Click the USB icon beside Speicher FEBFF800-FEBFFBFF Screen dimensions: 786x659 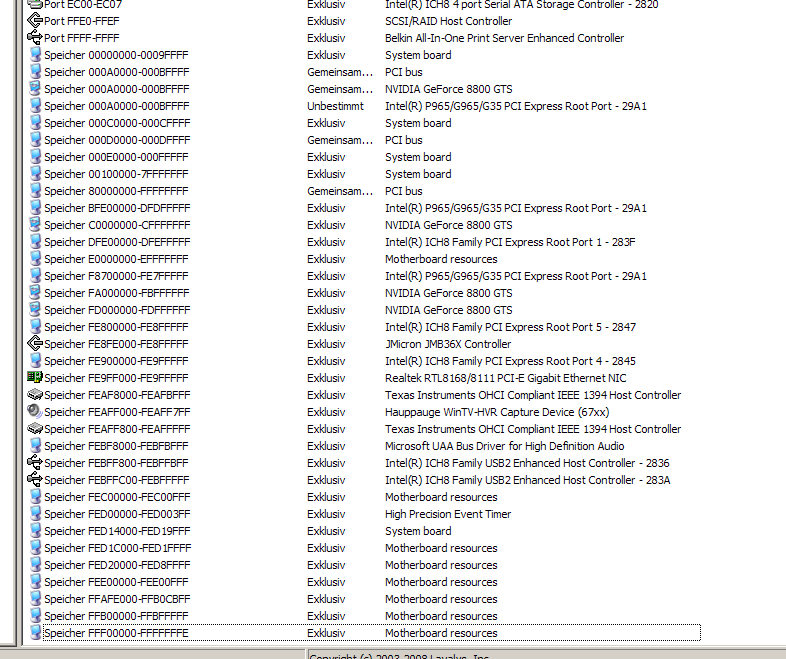(x=35, y=463)
